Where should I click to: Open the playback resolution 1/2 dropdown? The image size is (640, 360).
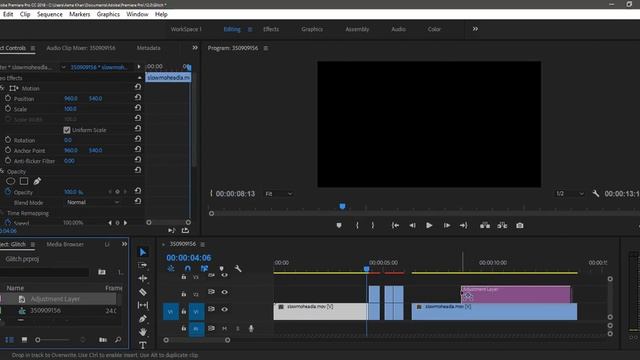569,194
